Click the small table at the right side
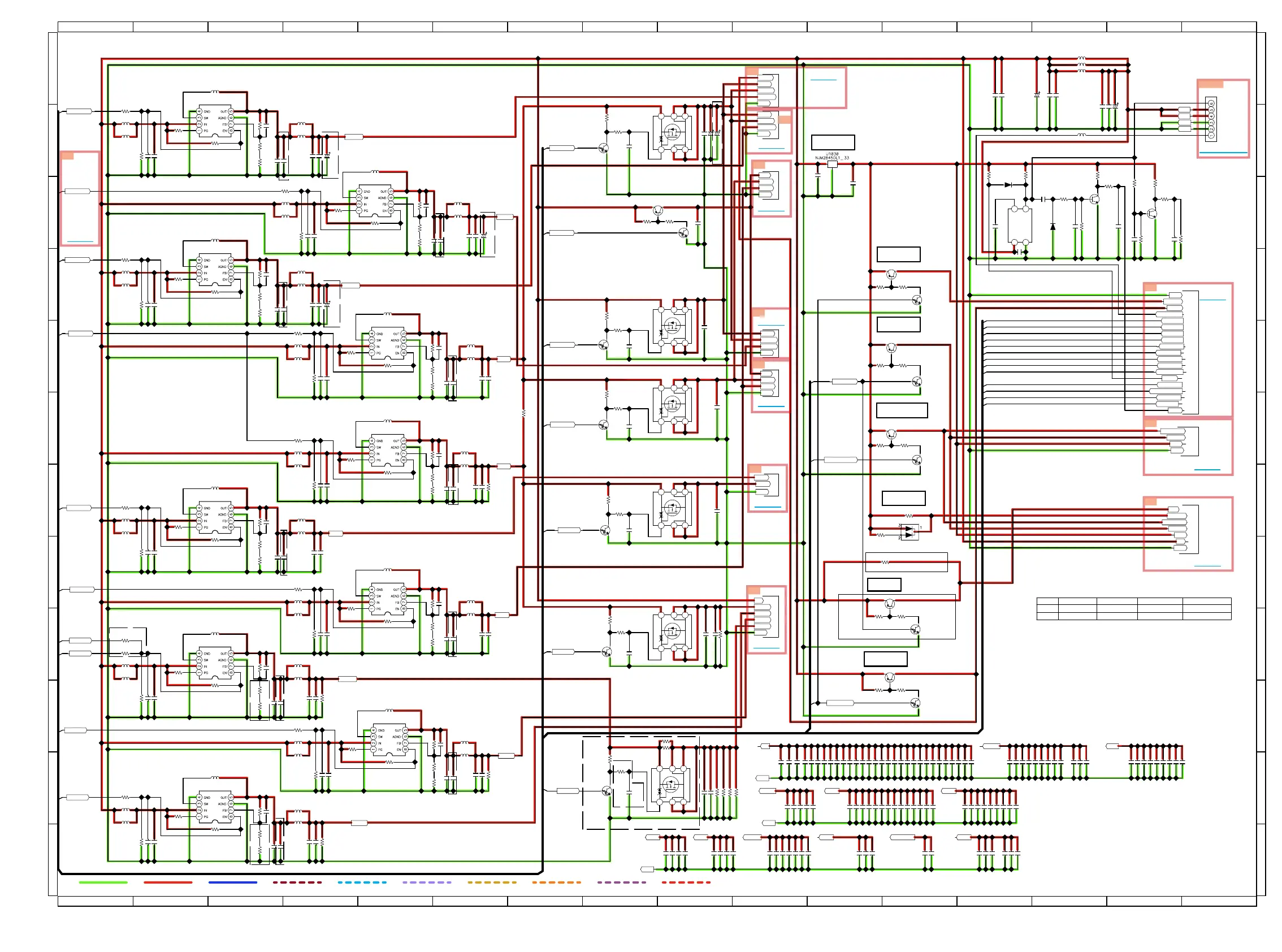The width and height of the screenshot is (1282, 952). [1133, 608]
